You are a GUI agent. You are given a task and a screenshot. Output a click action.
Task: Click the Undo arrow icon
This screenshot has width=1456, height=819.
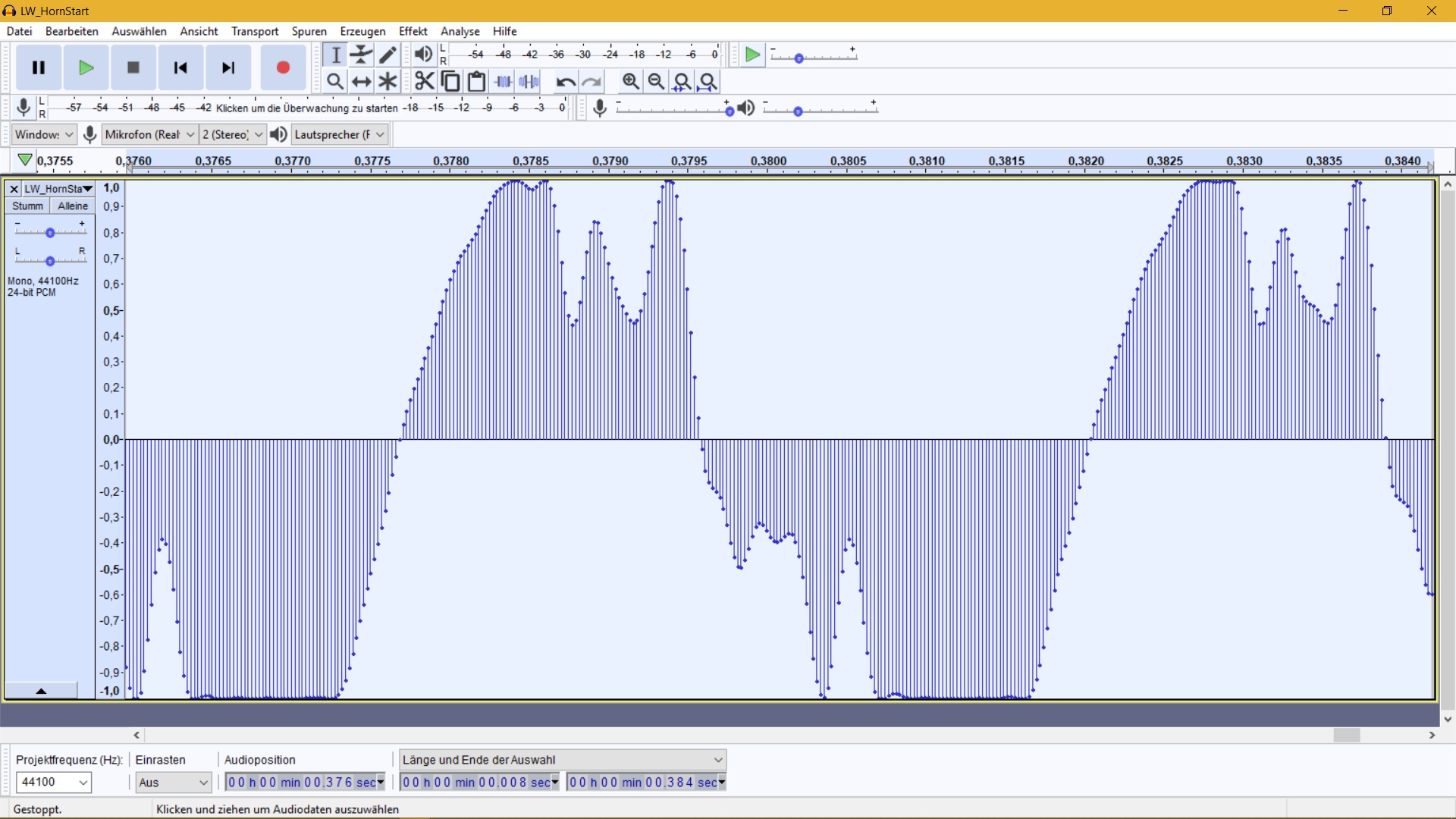(565, 81)
